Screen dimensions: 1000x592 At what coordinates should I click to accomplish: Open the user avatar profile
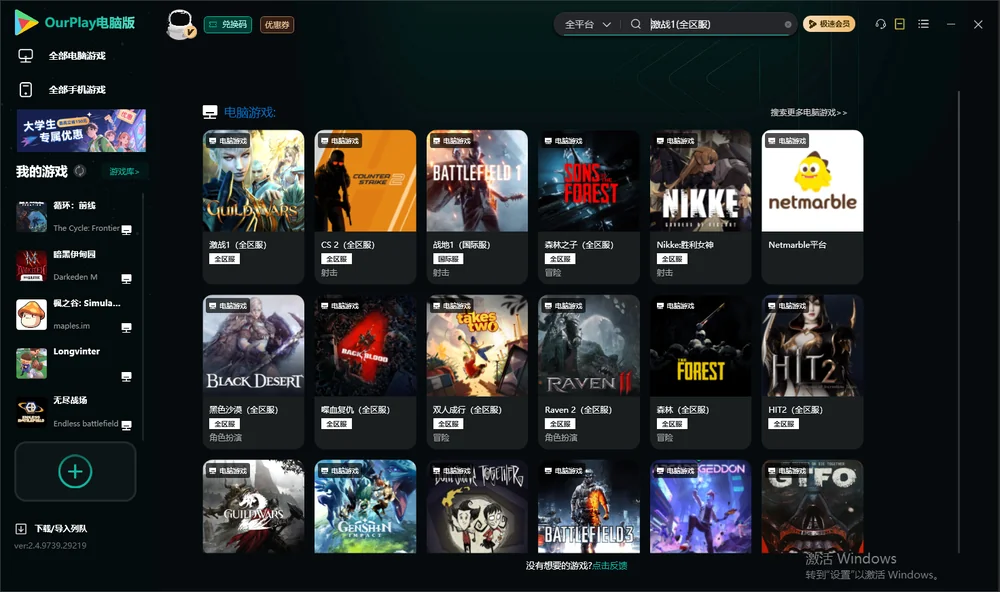click(x=180, y=24)
